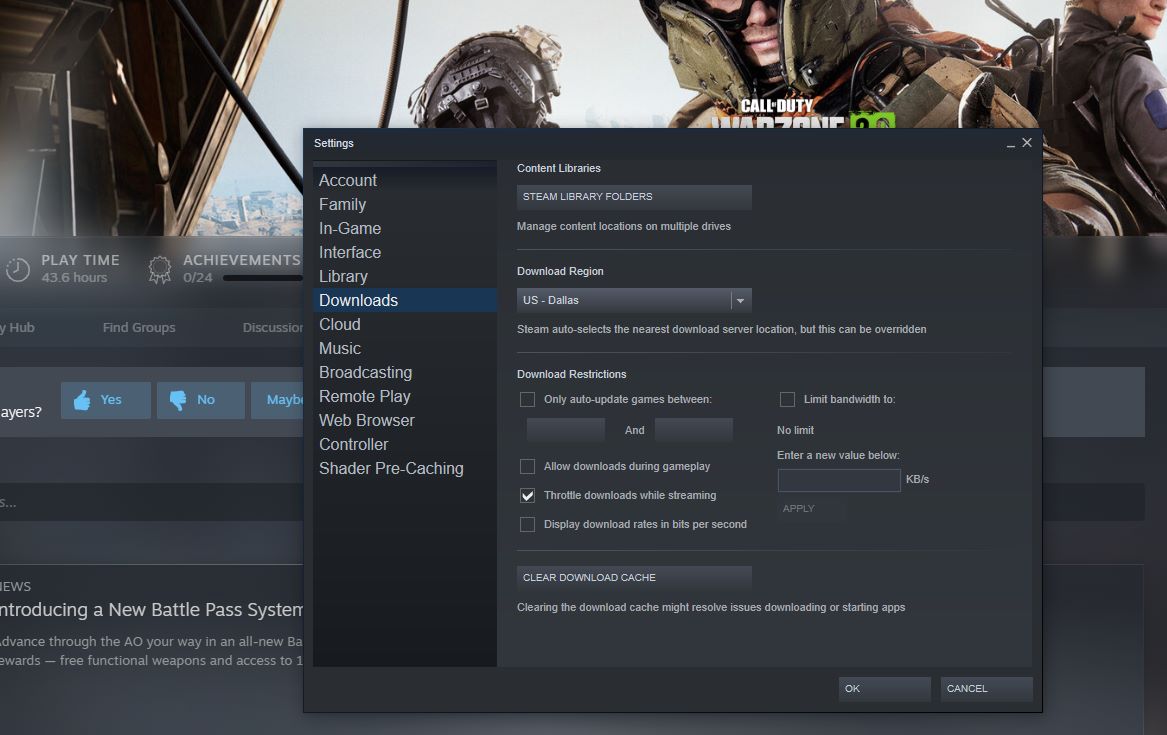Select the Family settings category

point(405,205)
